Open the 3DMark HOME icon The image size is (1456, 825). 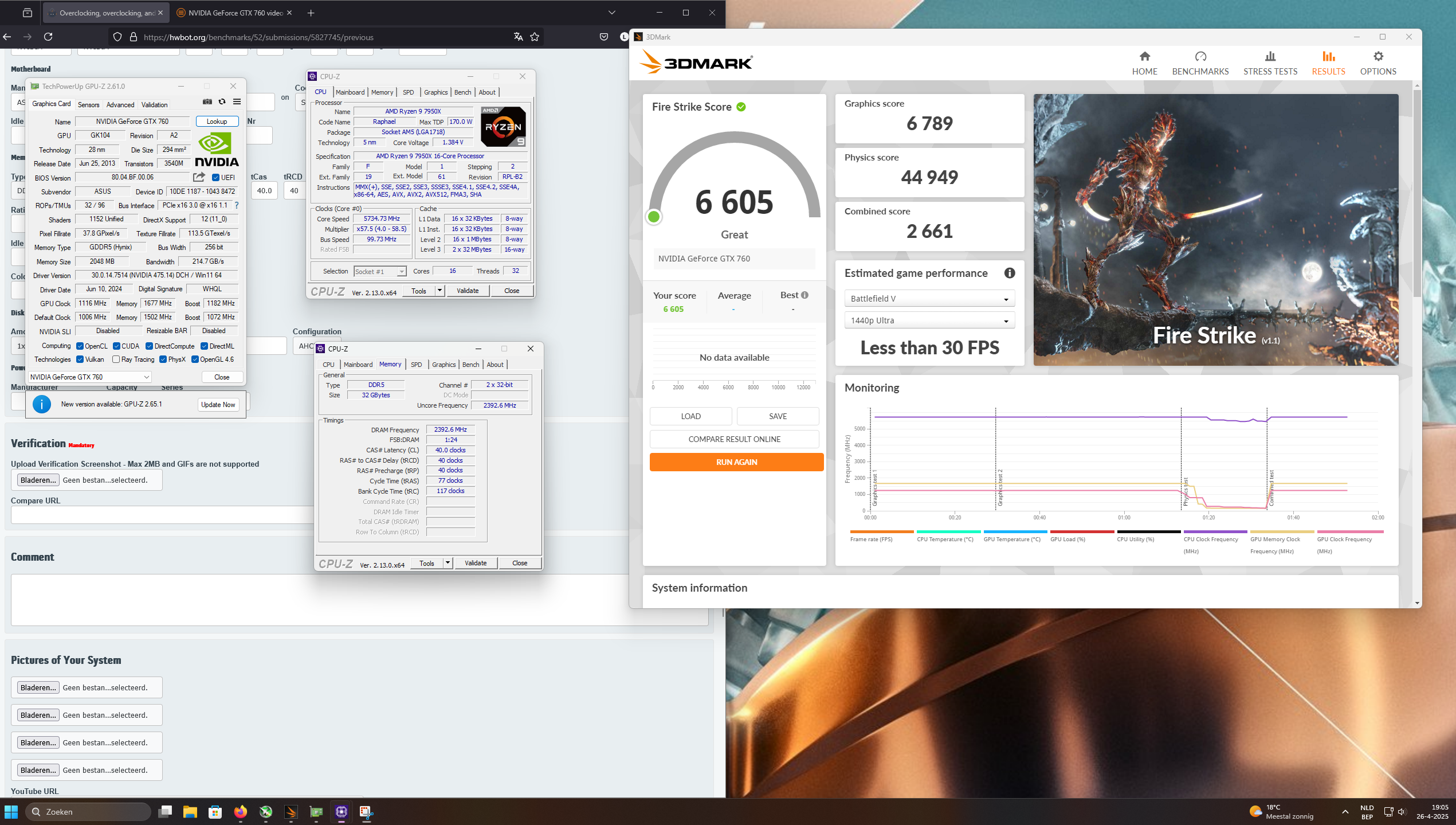point(1144,56)
